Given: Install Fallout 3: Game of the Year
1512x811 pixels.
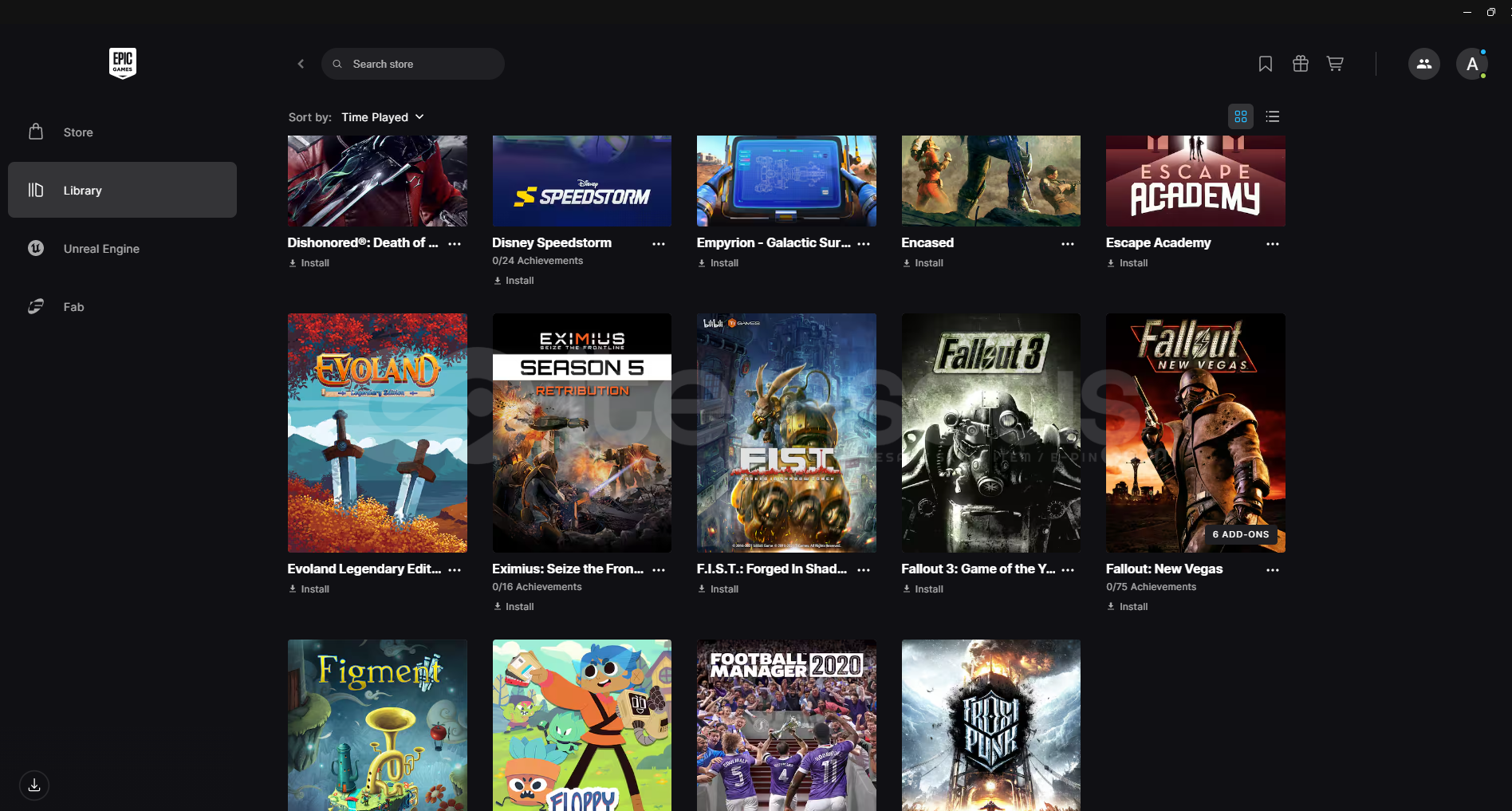Looking at the screenshot, I should pos(923,589).
